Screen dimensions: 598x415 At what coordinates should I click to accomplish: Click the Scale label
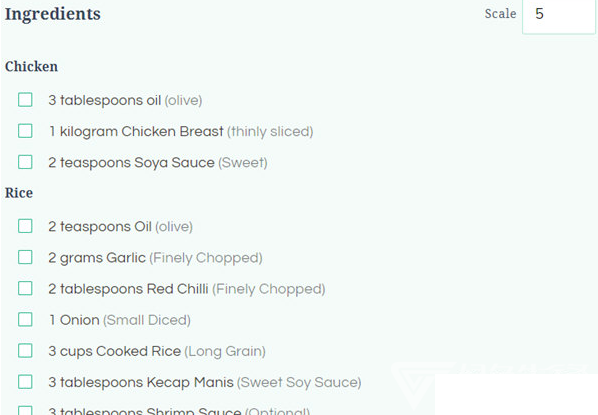[500, 14]
